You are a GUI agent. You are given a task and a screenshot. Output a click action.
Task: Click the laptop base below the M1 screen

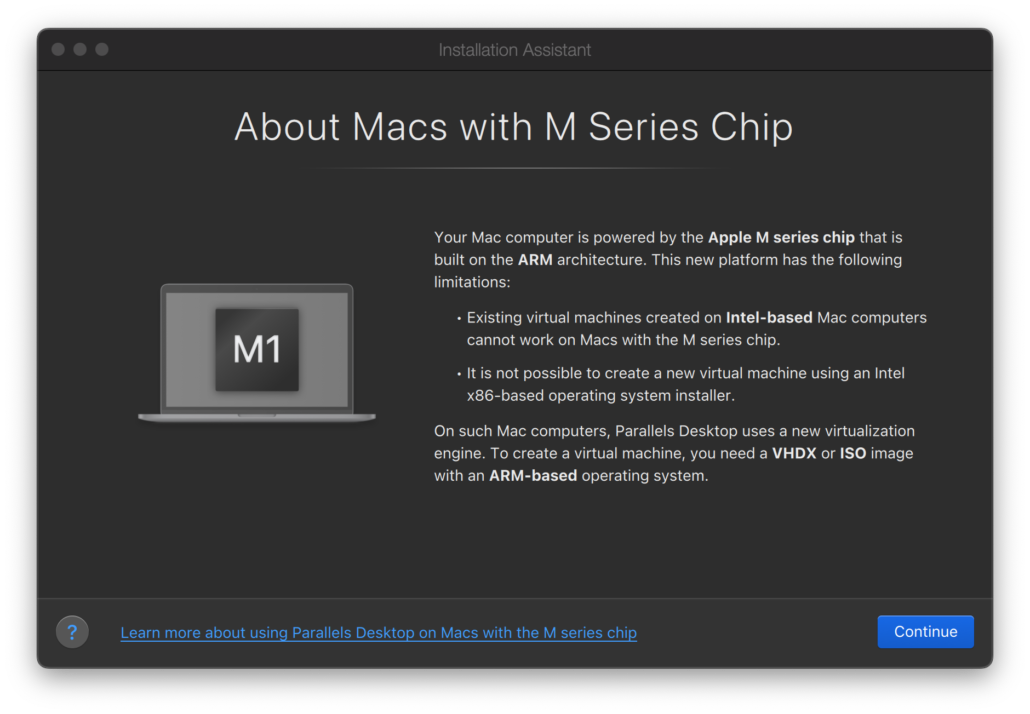coord(257,416)
